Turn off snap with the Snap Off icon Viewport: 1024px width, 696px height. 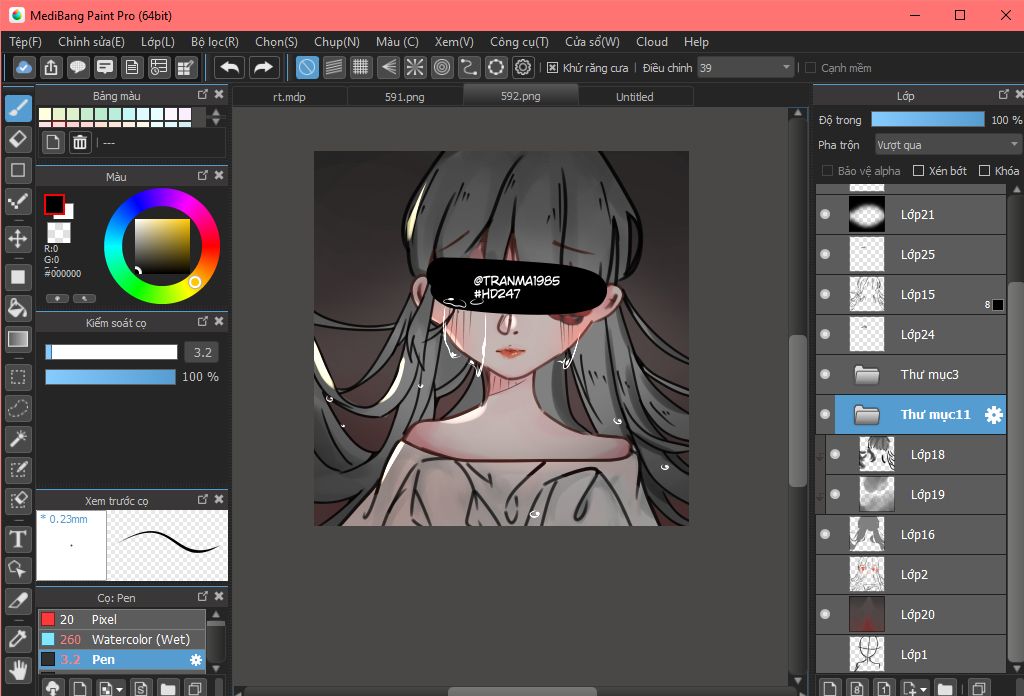(x=307, y=67)
